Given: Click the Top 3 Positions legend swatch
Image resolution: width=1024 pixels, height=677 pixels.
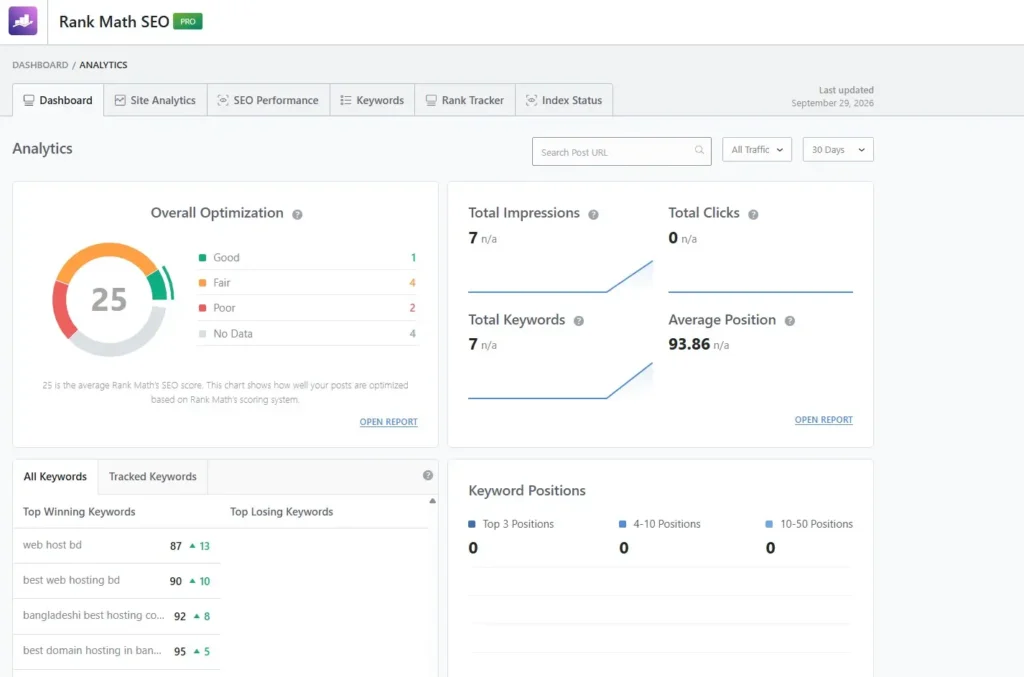Looking at the screenshot, I should [x=472, y=524].
